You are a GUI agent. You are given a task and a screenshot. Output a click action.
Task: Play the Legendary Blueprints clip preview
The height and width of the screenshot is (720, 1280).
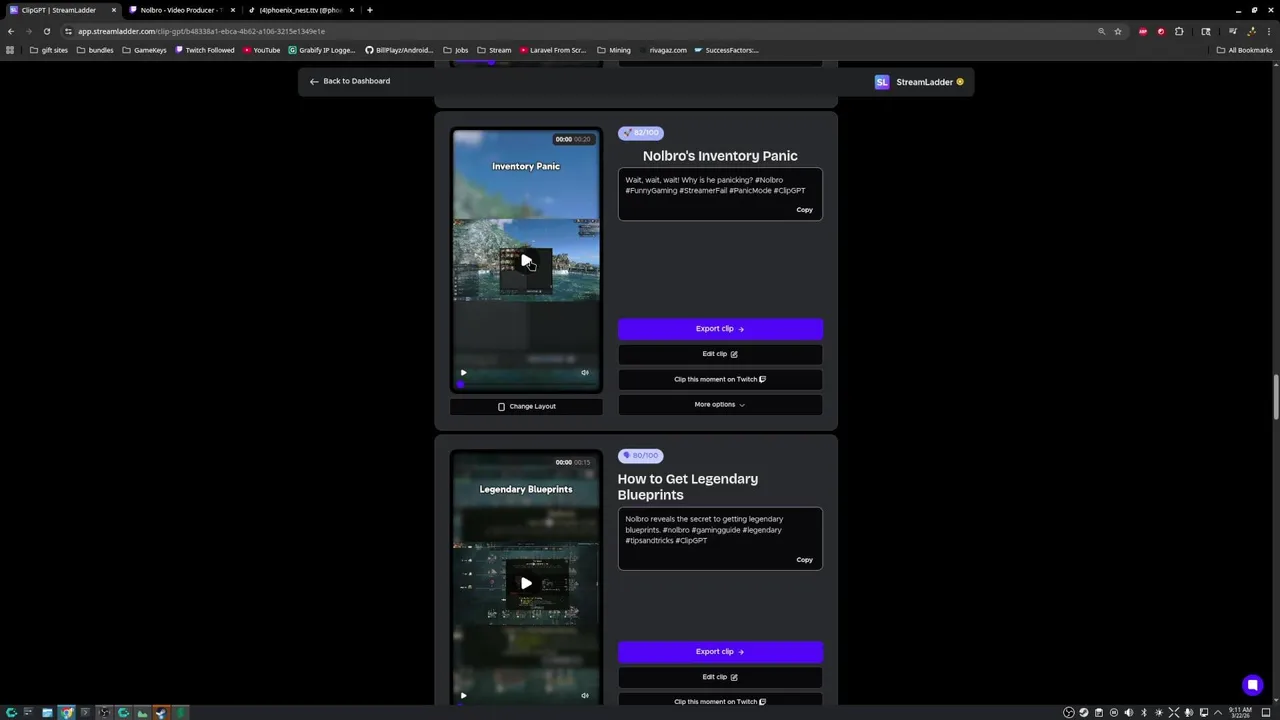[x=526, y=583]
